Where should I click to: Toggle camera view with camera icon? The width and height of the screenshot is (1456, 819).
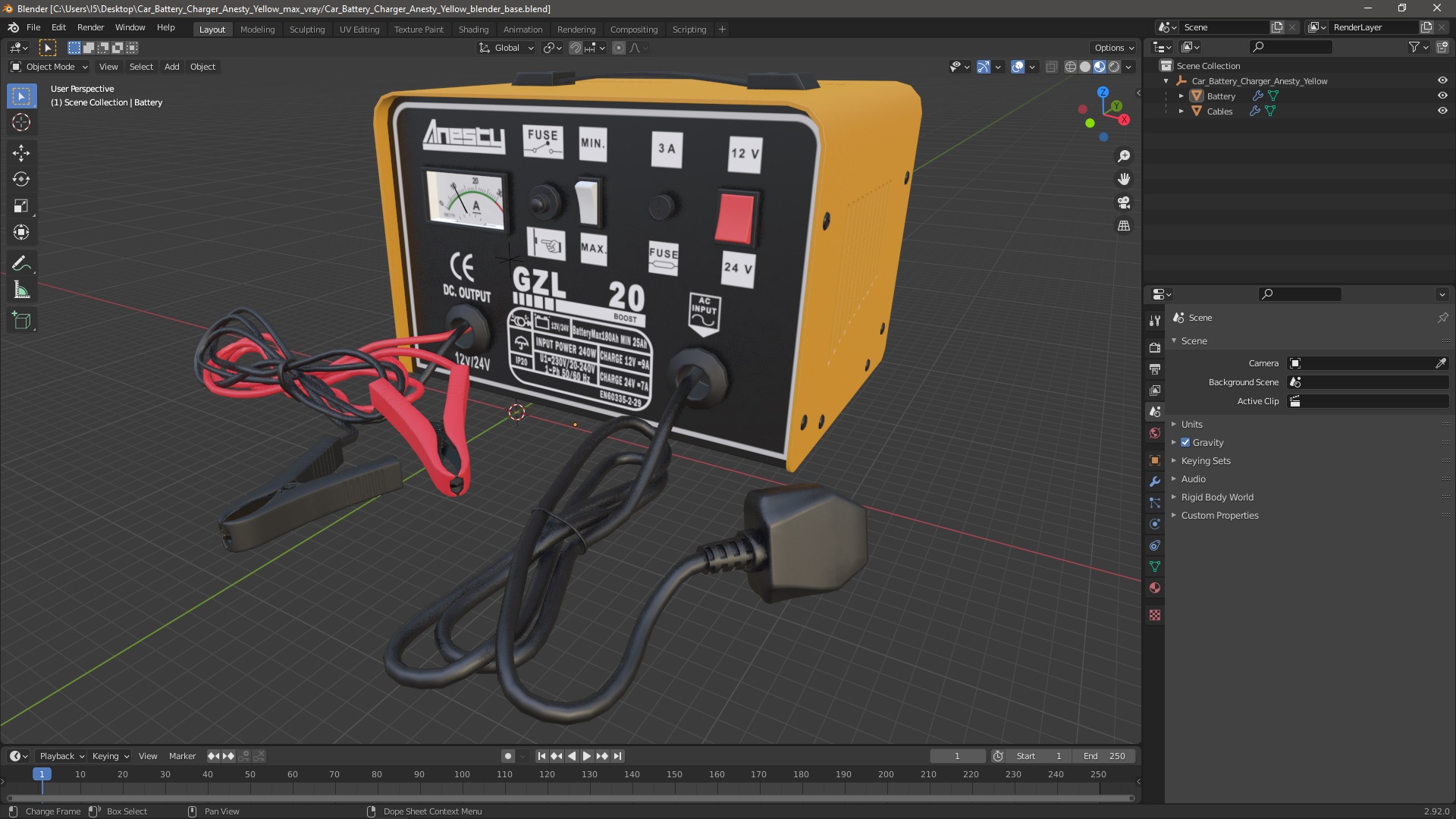(x=1124, y=202)
